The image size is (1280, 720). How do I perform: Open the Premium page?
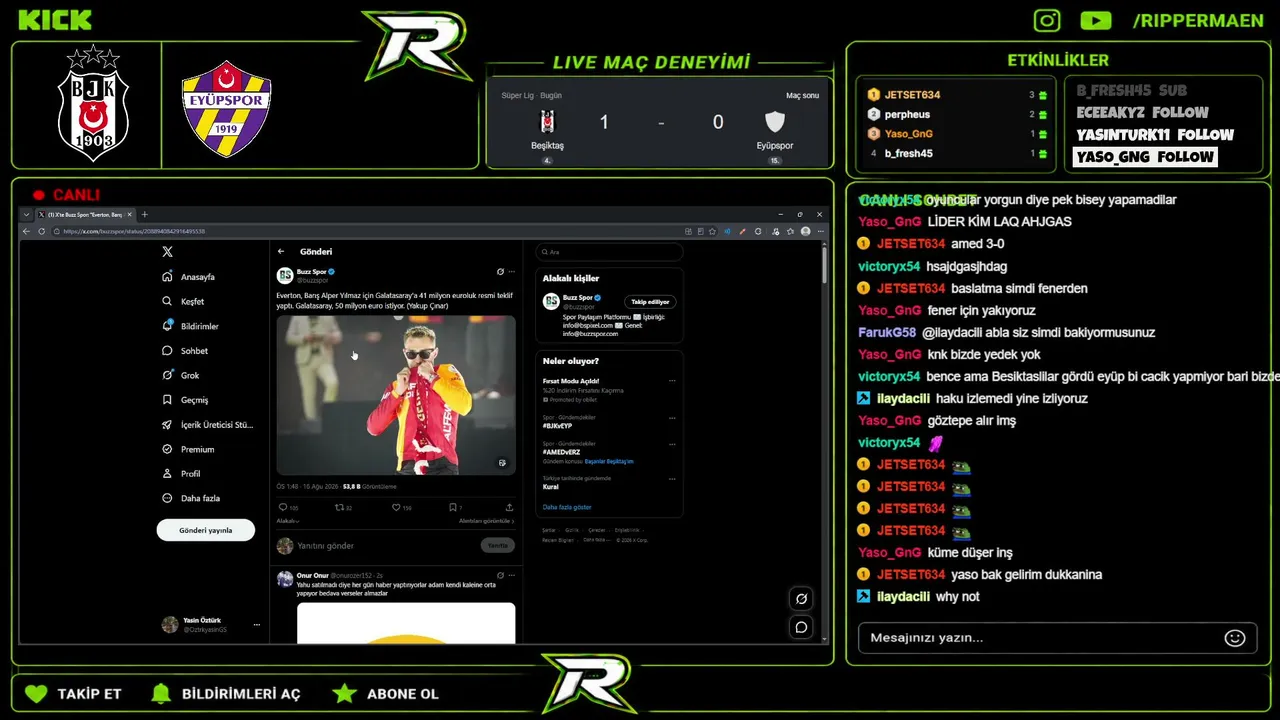click(188, 449)
